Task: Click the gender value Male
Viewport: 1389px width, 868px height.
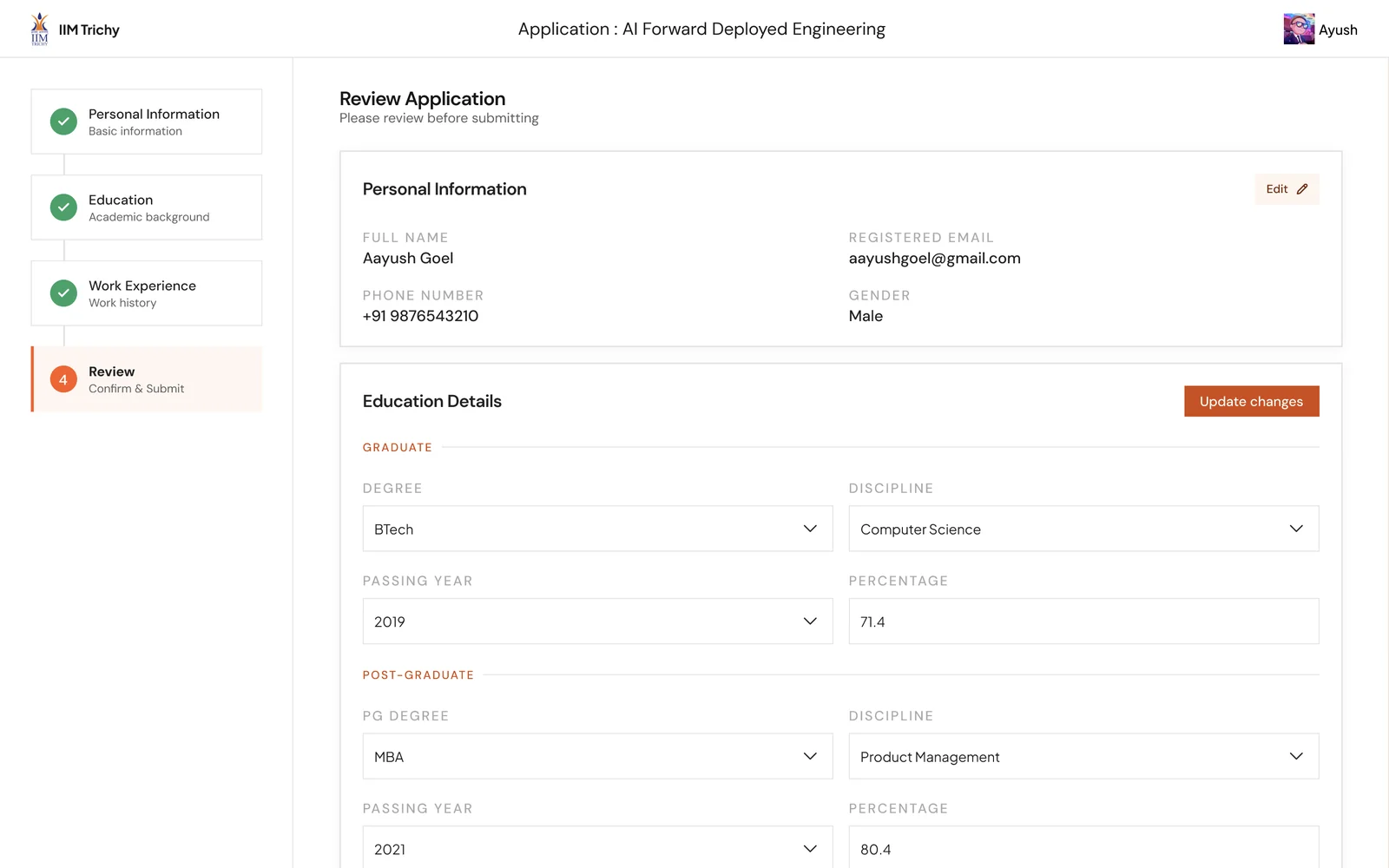Action: coord(866,316)
